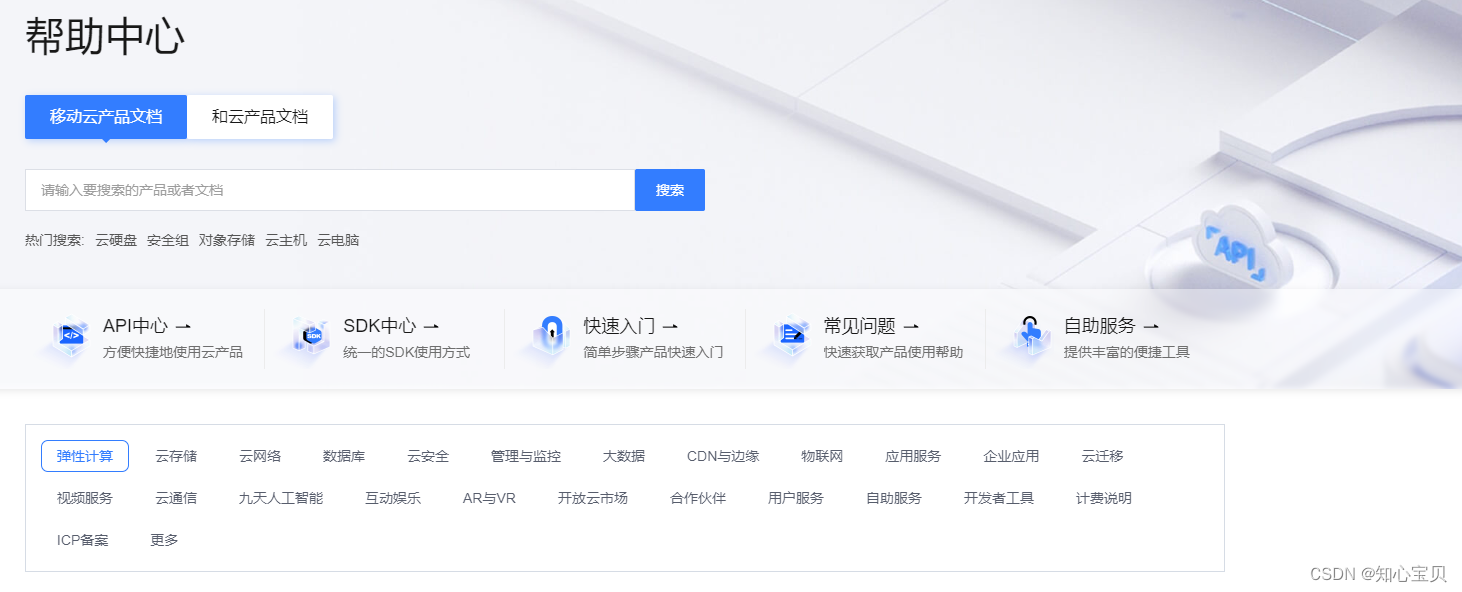Select the 合作伙伴 category
The height and width of the screenshot is (592, 1462).
coord(698,498)
